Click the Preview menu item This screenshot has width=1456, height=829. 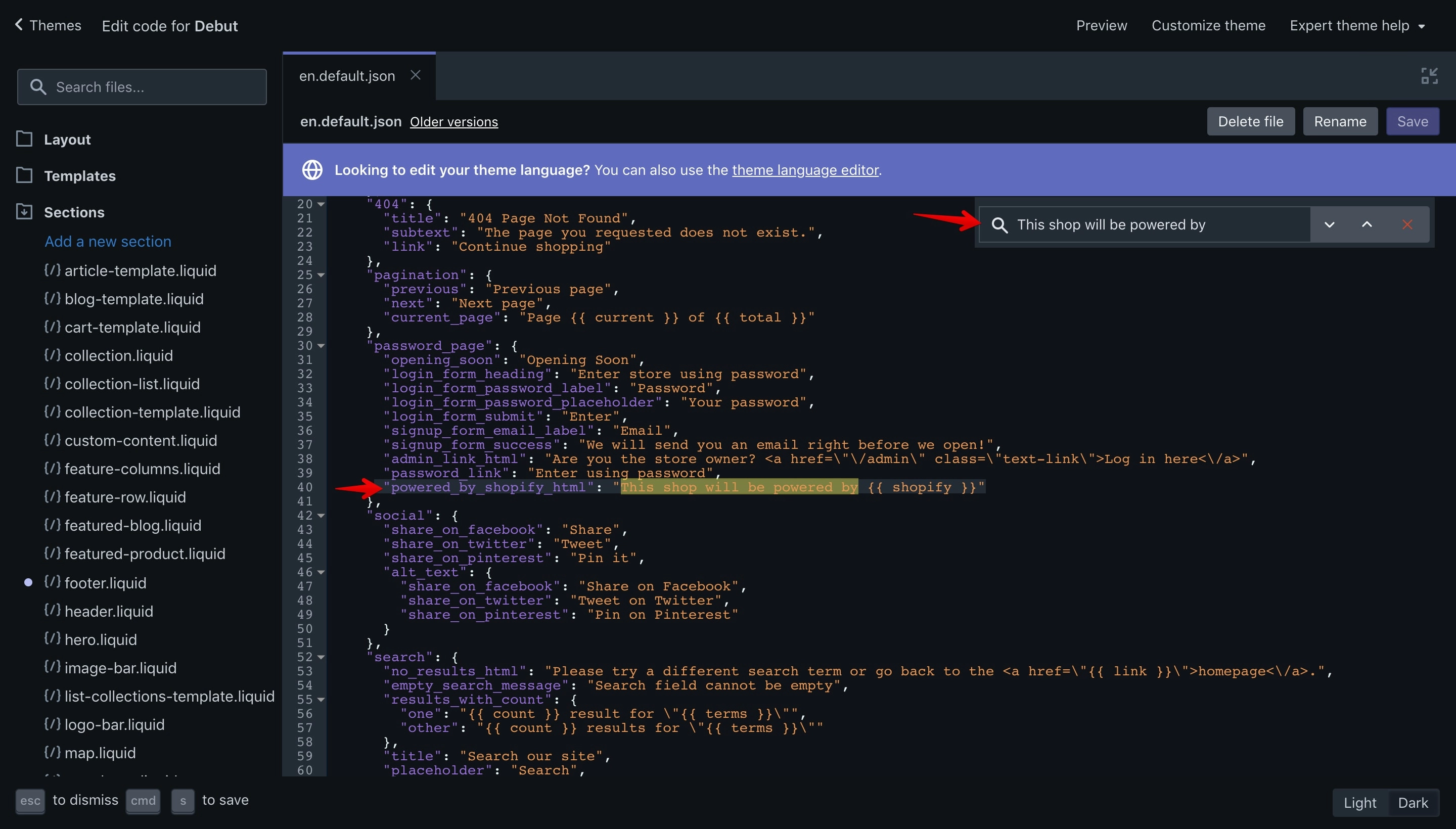(1101, 26)
